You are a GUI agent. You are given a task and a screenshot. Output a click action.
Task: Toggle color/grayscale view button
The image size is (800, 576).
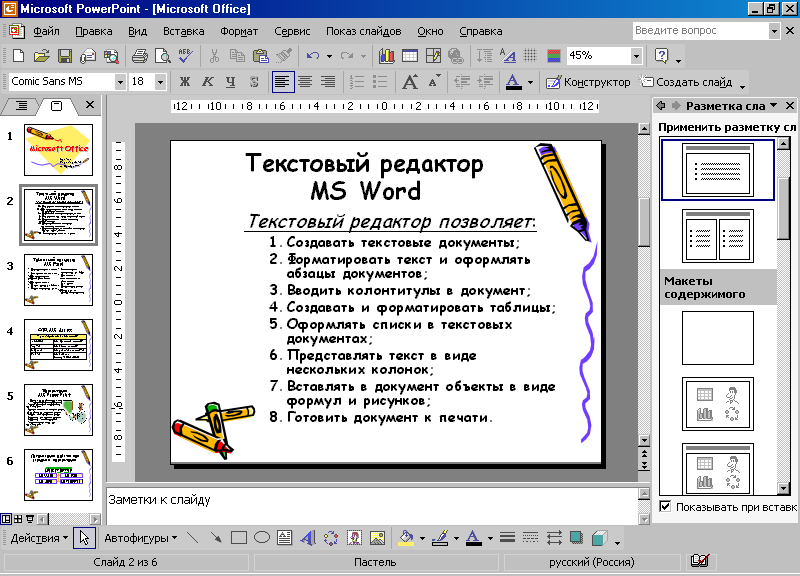pyautogui.click(x=554, y=56)
